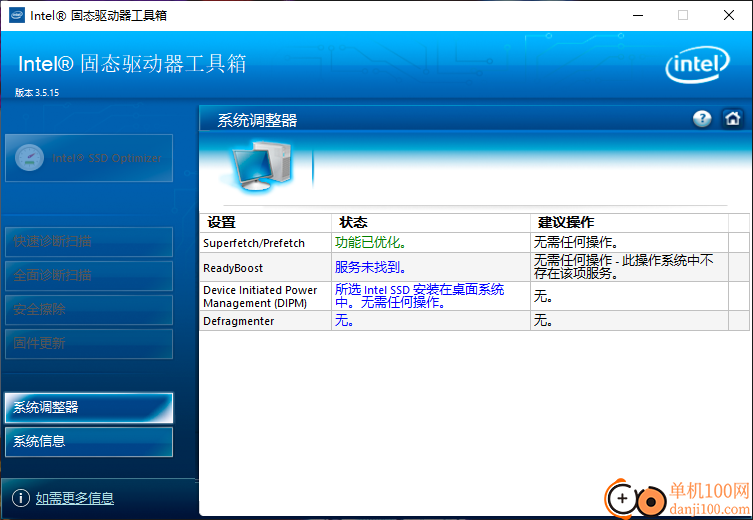Select the Superfetch/Prefetch row label
Screen dimensions: 753x520
point(254,243)
